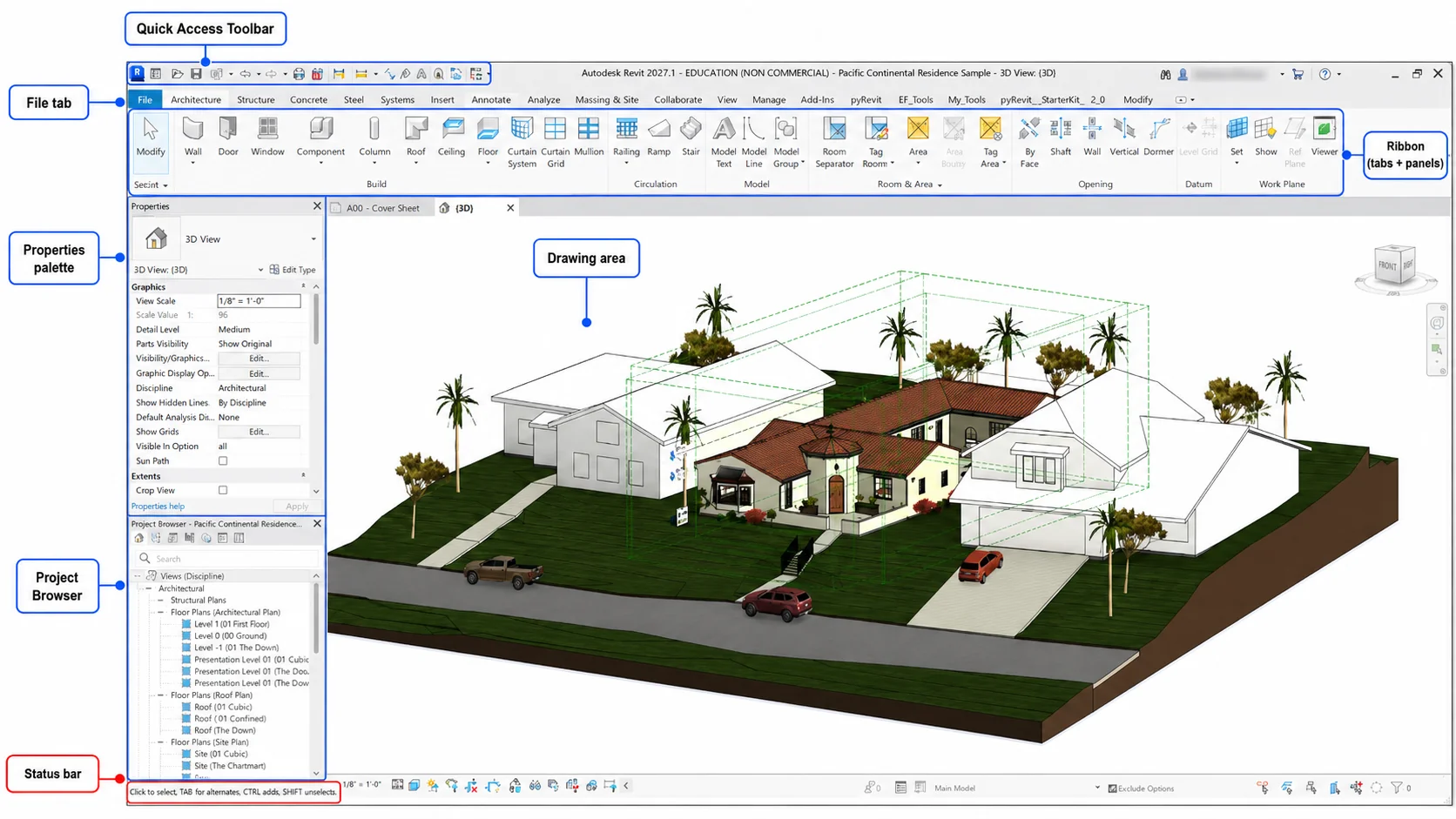Activate the Column tool
This screenshot has width=1456, height=819.
click(374, 138)
